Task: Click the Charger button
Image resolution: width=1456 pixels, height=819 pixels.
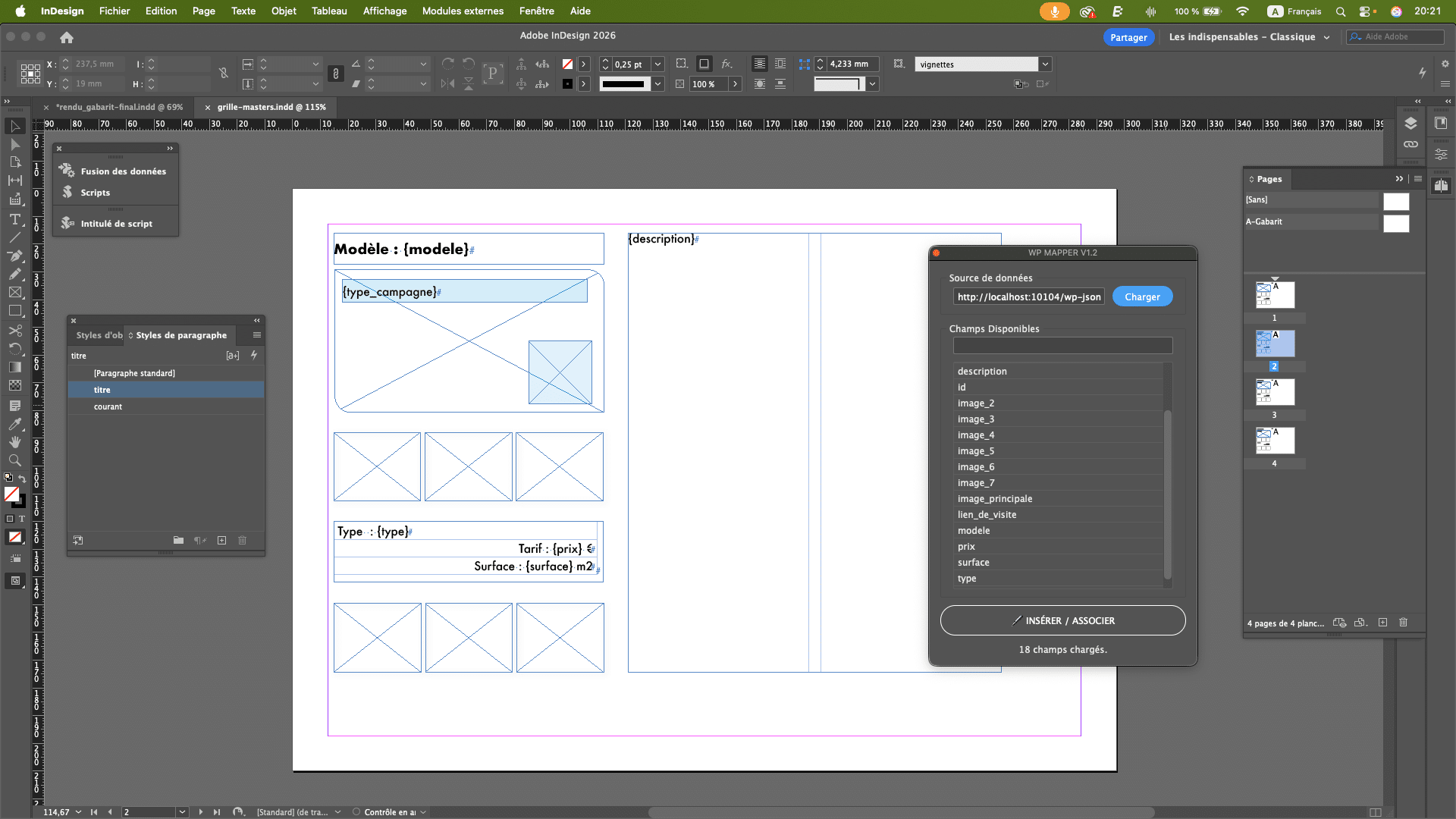Action: (x=1141, y=297)
